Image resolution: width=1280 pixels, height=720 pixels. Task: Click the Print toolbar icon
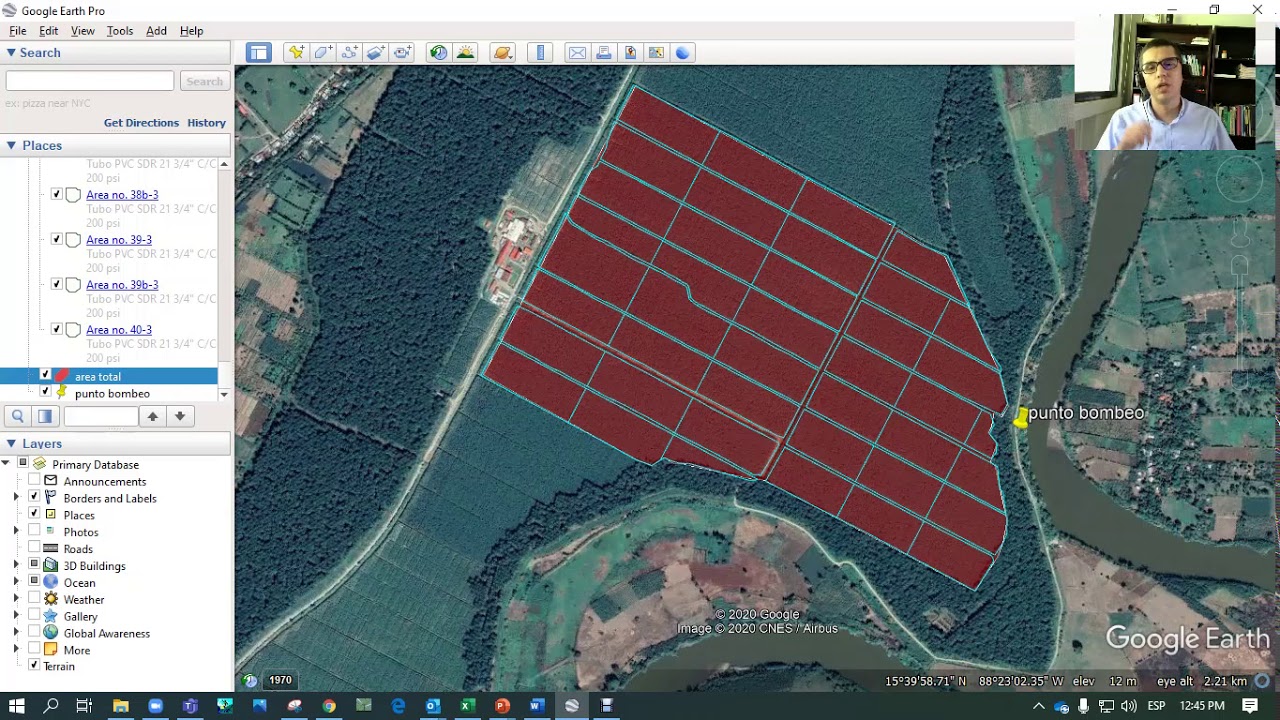(604, 53)
